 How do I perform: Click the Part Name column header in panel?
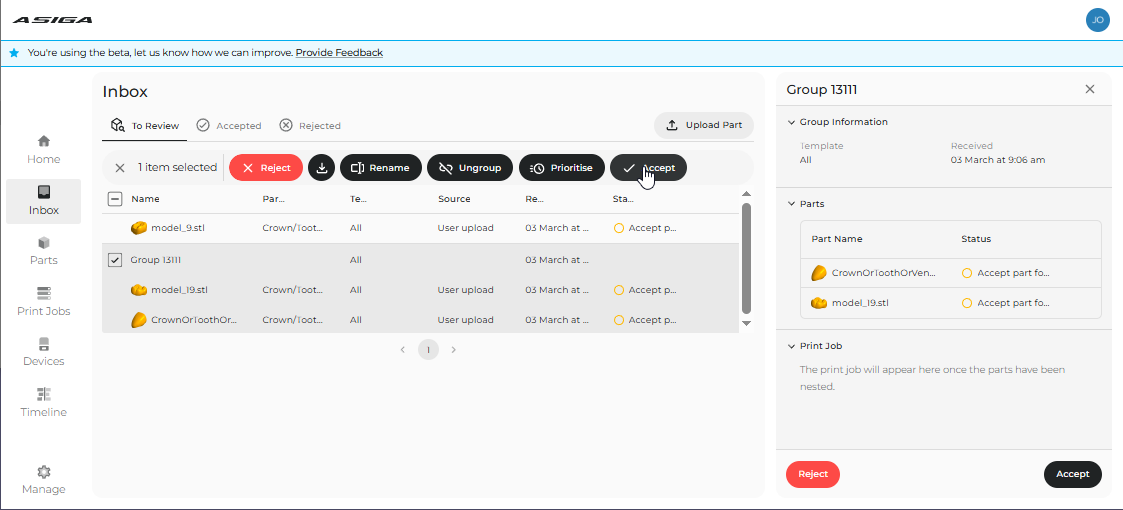pyautogui.click(x=837, y=239)
